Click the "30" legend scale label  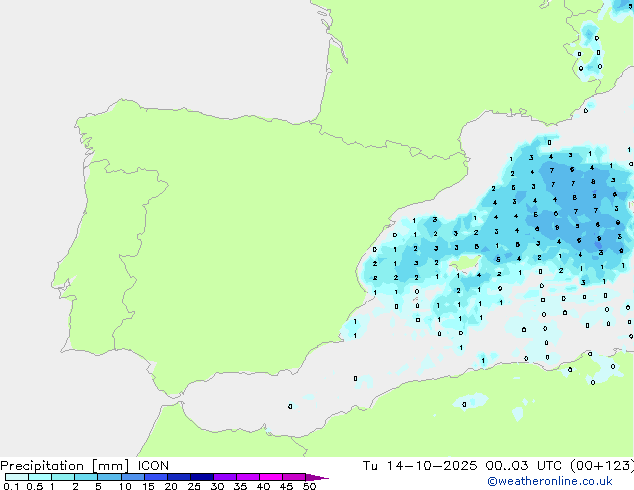coord(217,486)
